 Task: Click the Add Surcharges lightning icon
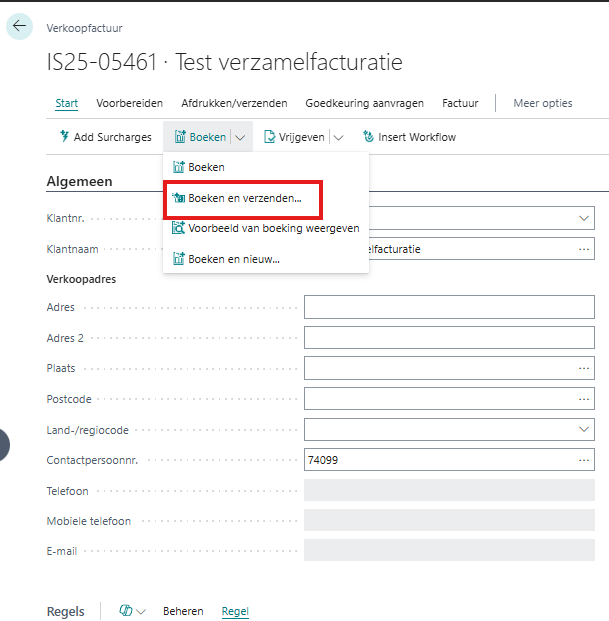[65, 137]
